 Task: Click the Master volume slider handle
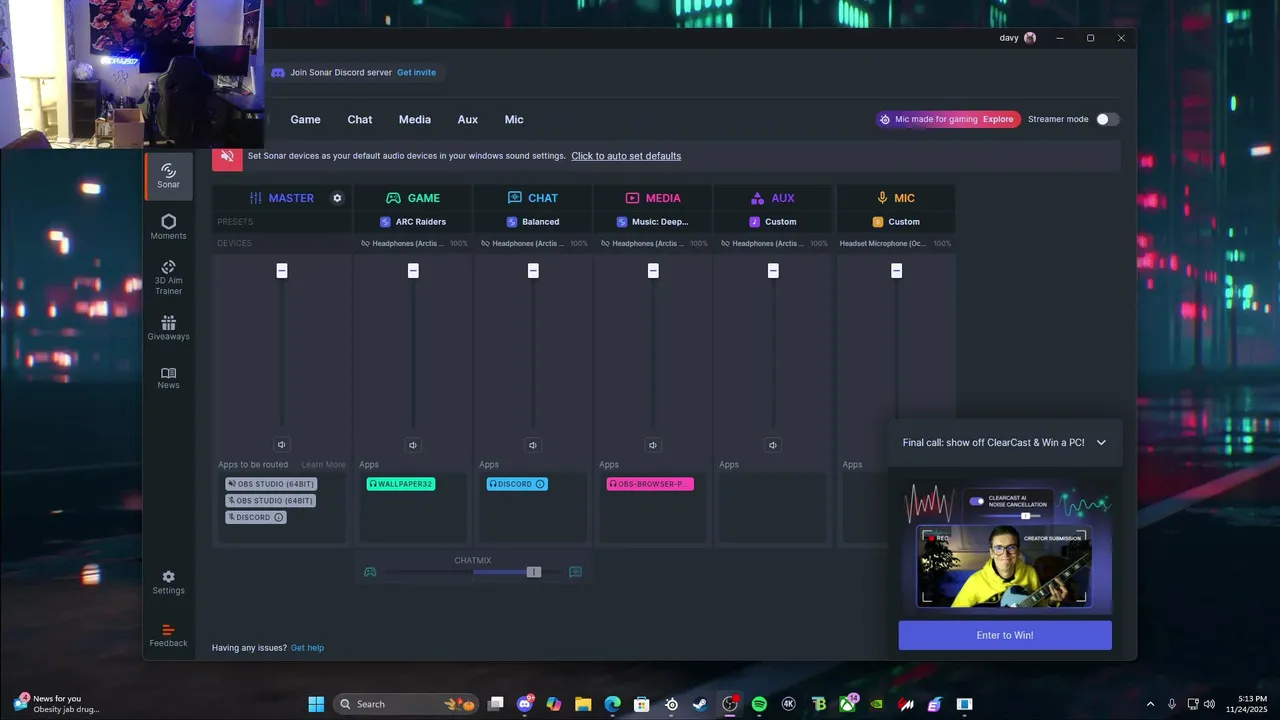pos(282,271)
